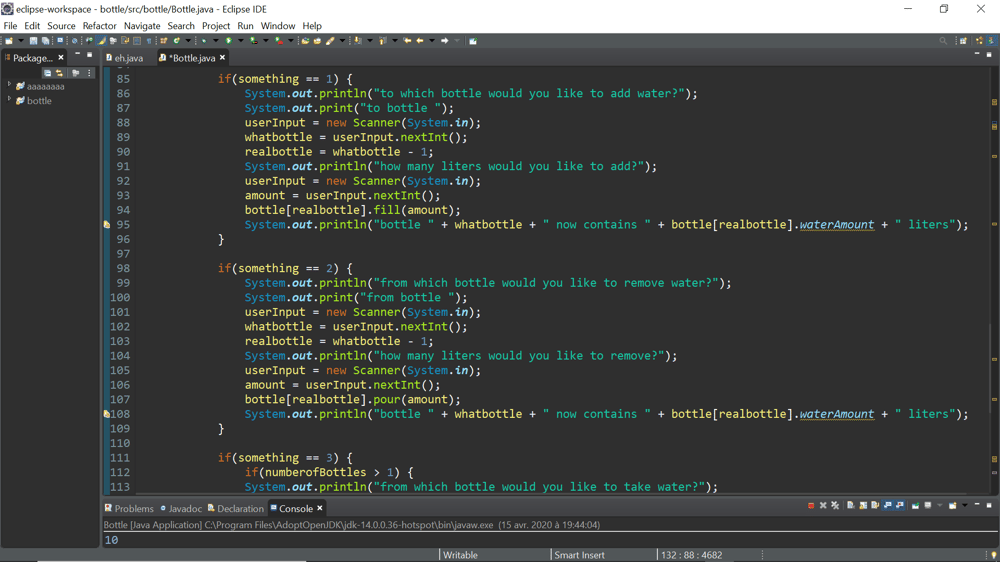
Task: Open the Package Explorer View Menu
Action: pos(89,73)
